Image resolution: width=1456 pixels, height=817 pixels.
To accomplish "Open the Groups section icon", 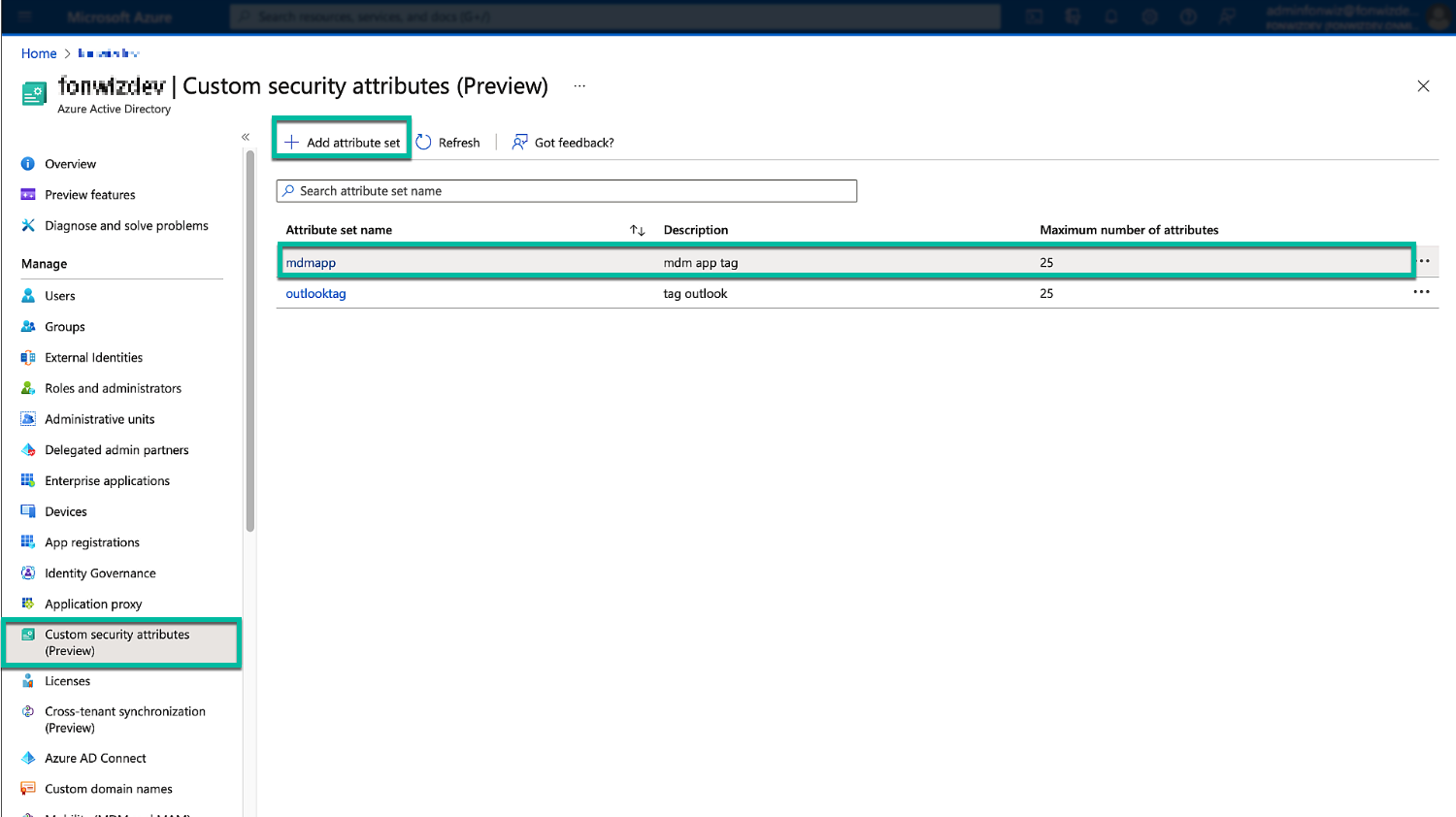I will 28,327.
